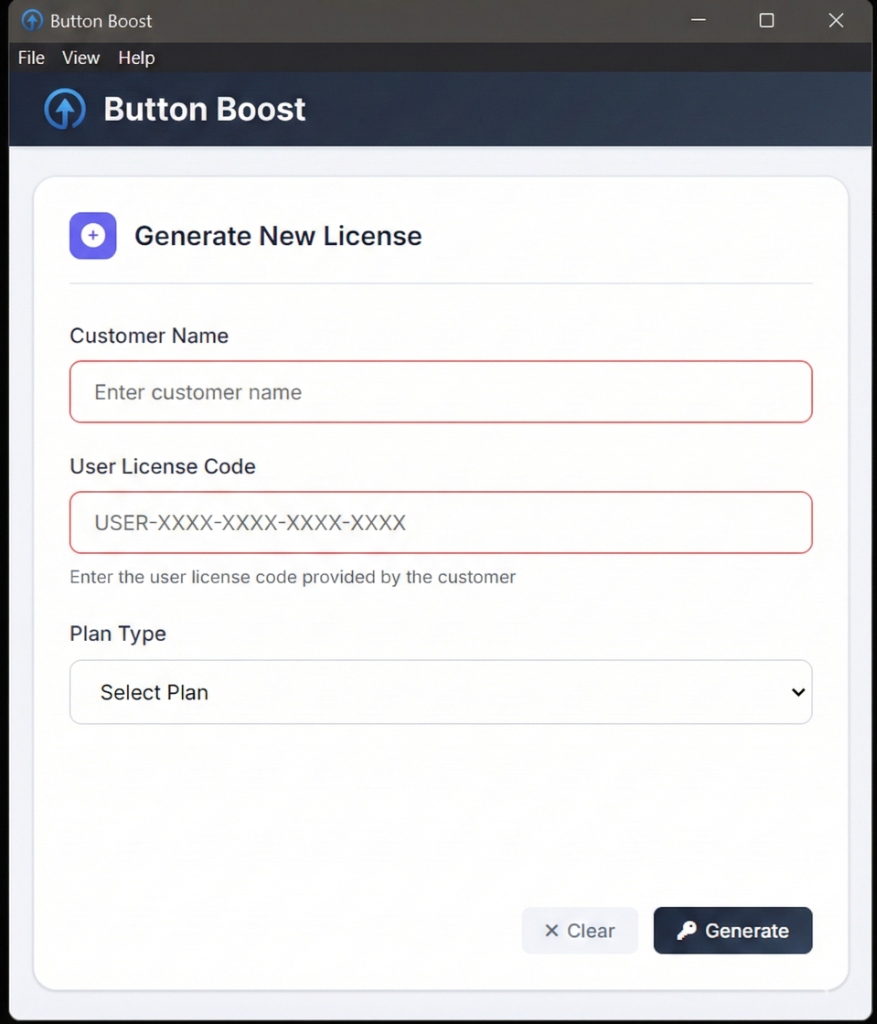877x1024 pixels.
Task: Click the Customer Name input field
Action: tap(440, 391)
